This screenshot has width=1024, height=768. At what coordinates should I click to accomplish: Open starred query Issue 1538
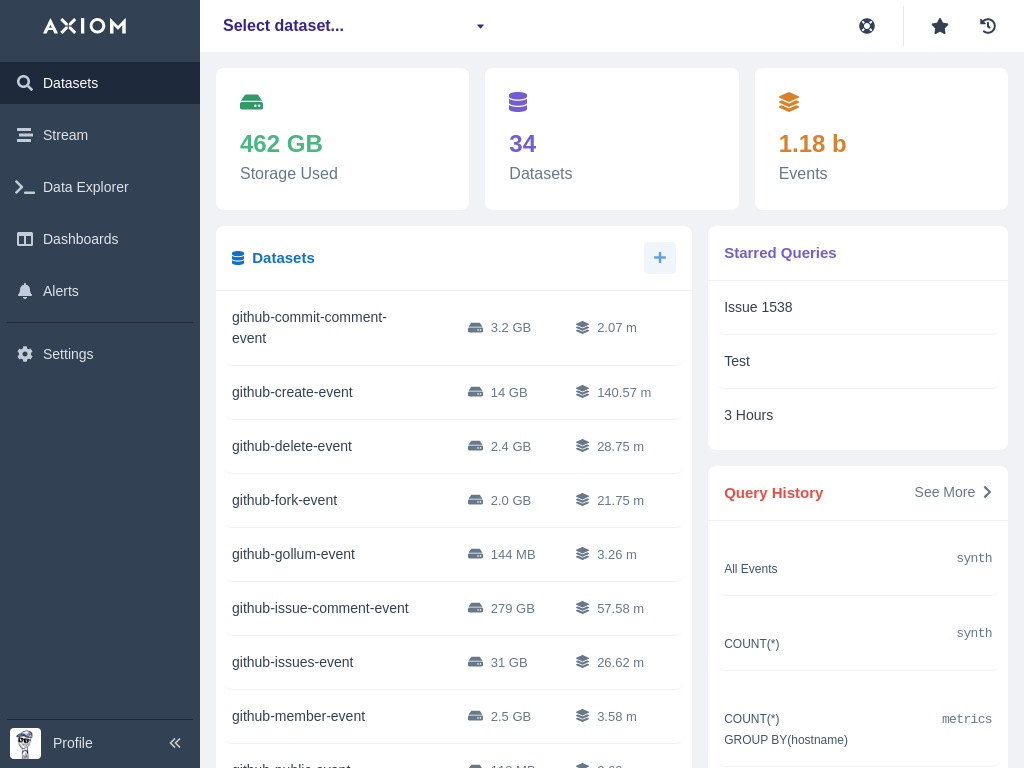click(758, 307)
